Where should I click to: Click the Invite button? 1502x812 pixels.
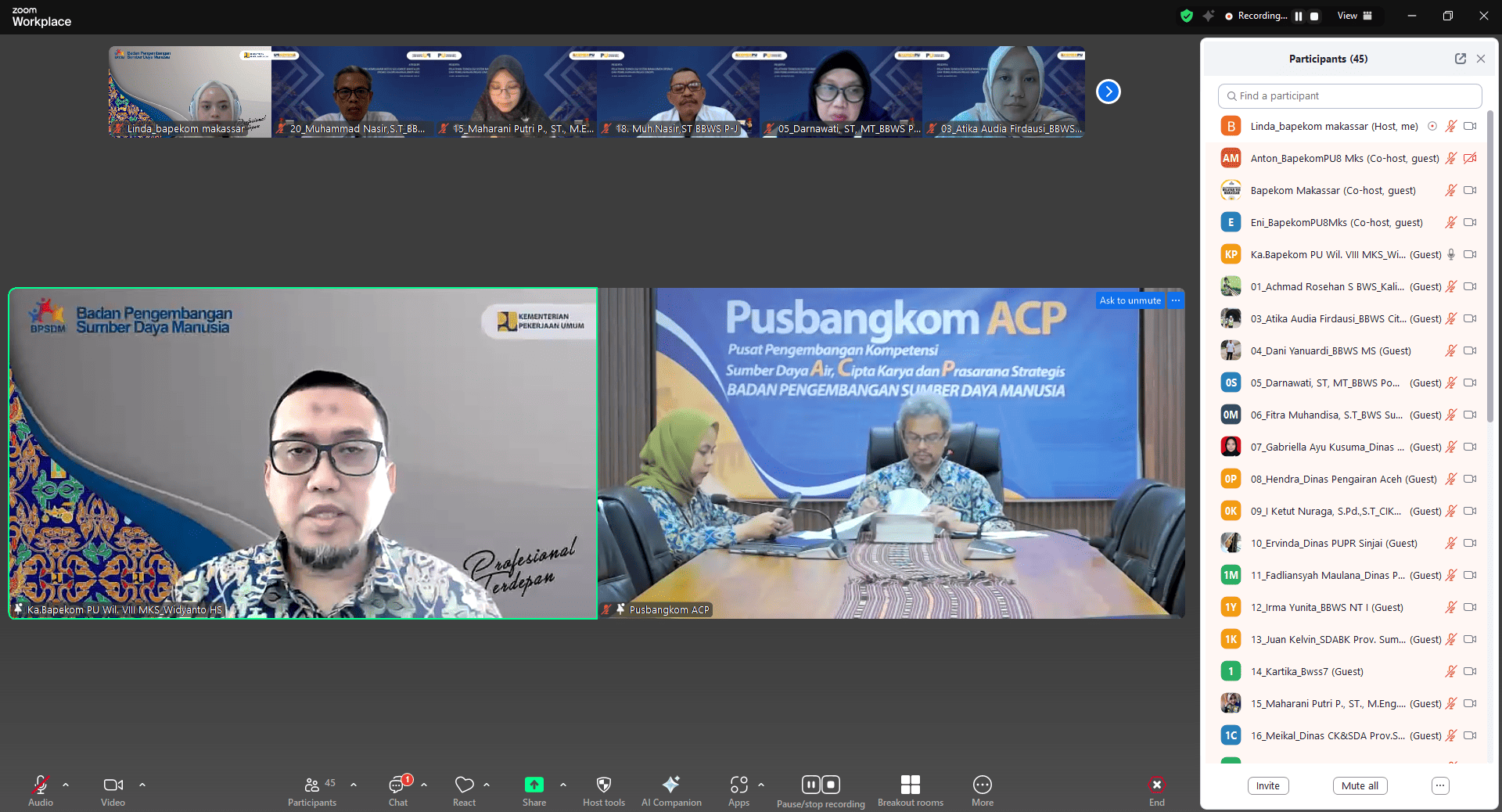pyautogui.click(x=1268, y=786)
